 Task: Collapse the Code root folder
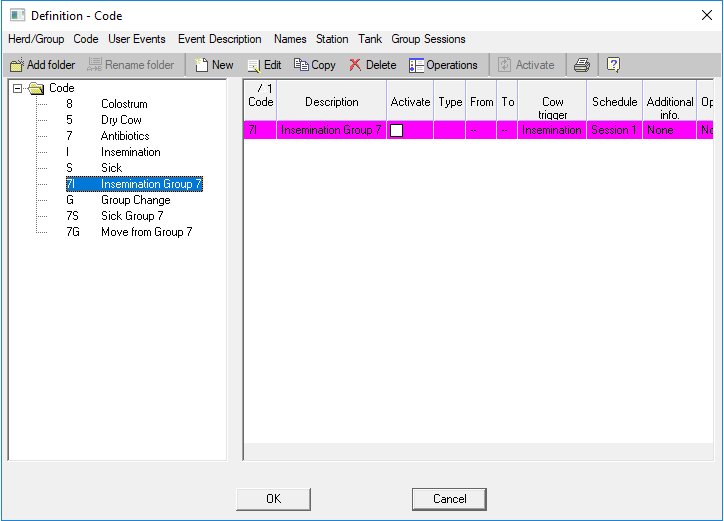[x=19, y=88]
